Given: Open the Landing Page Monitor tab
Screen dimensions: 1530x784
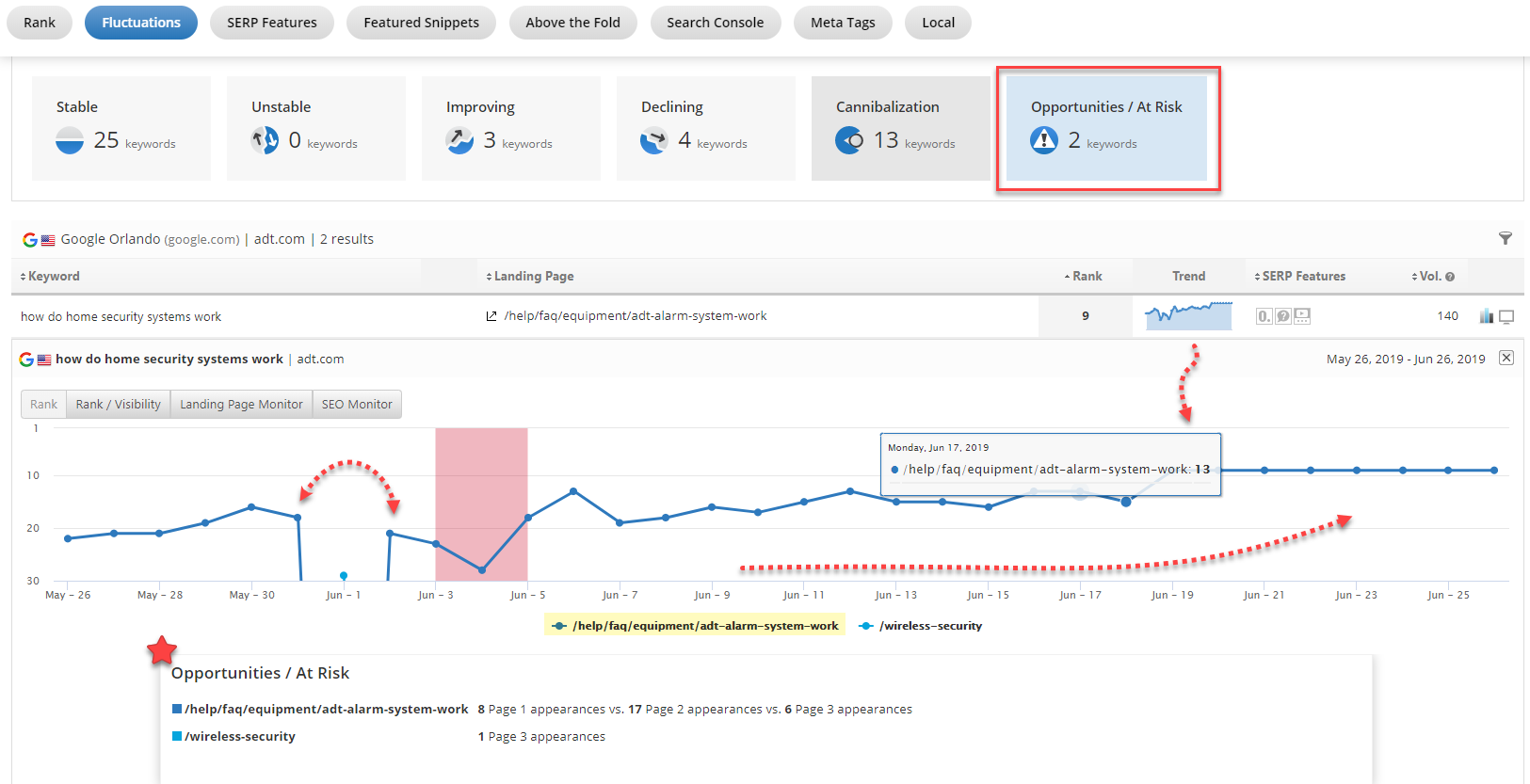Looking at the screenshot, I should 241,405.
